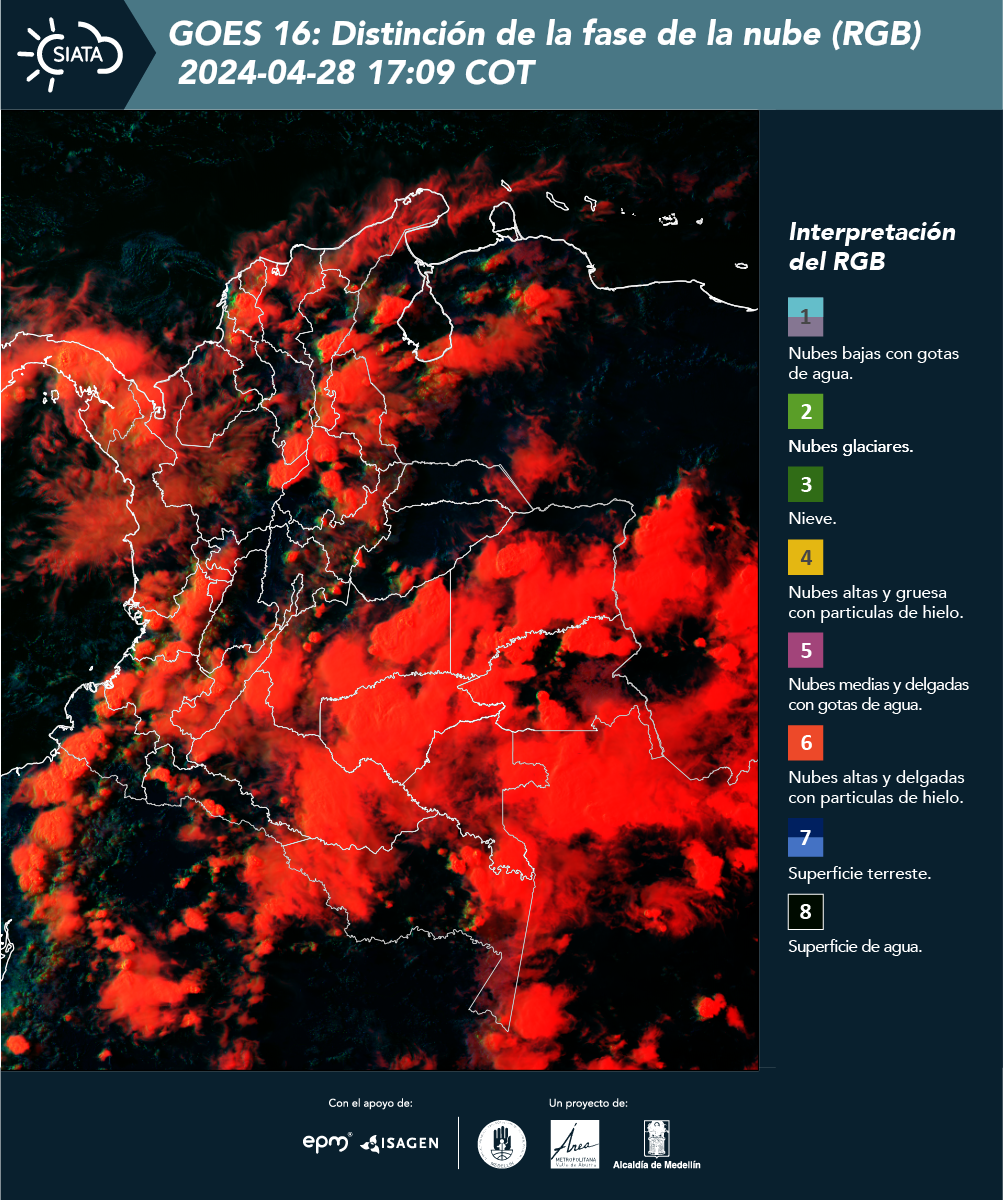Click the label 'Nieve.'
This screenshot has height=1200, width=1003.
click(x=812, y=519)
